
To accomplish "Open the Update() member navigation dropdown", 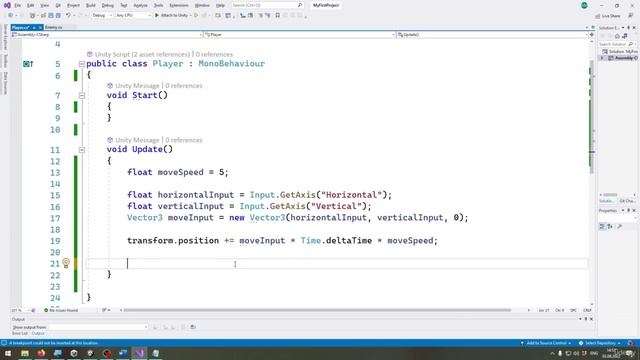I will coord(492,35).
